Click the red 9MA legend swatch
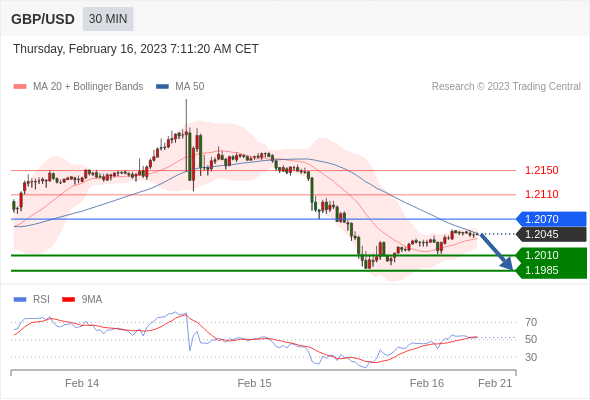This screenshot has height=400, width=590. (x=68, y=300)
